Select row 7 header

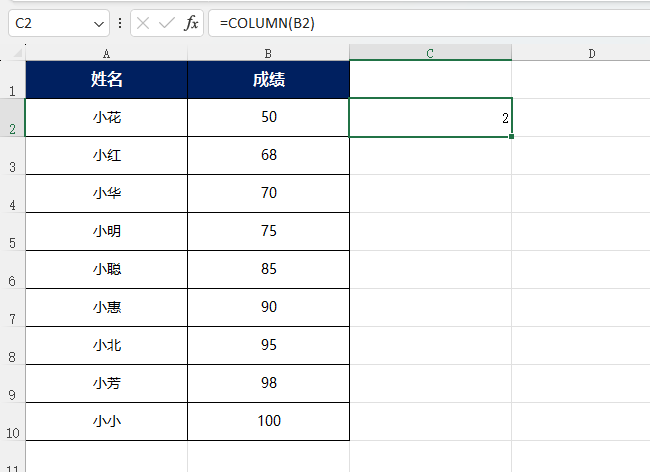tap(12, 307)
